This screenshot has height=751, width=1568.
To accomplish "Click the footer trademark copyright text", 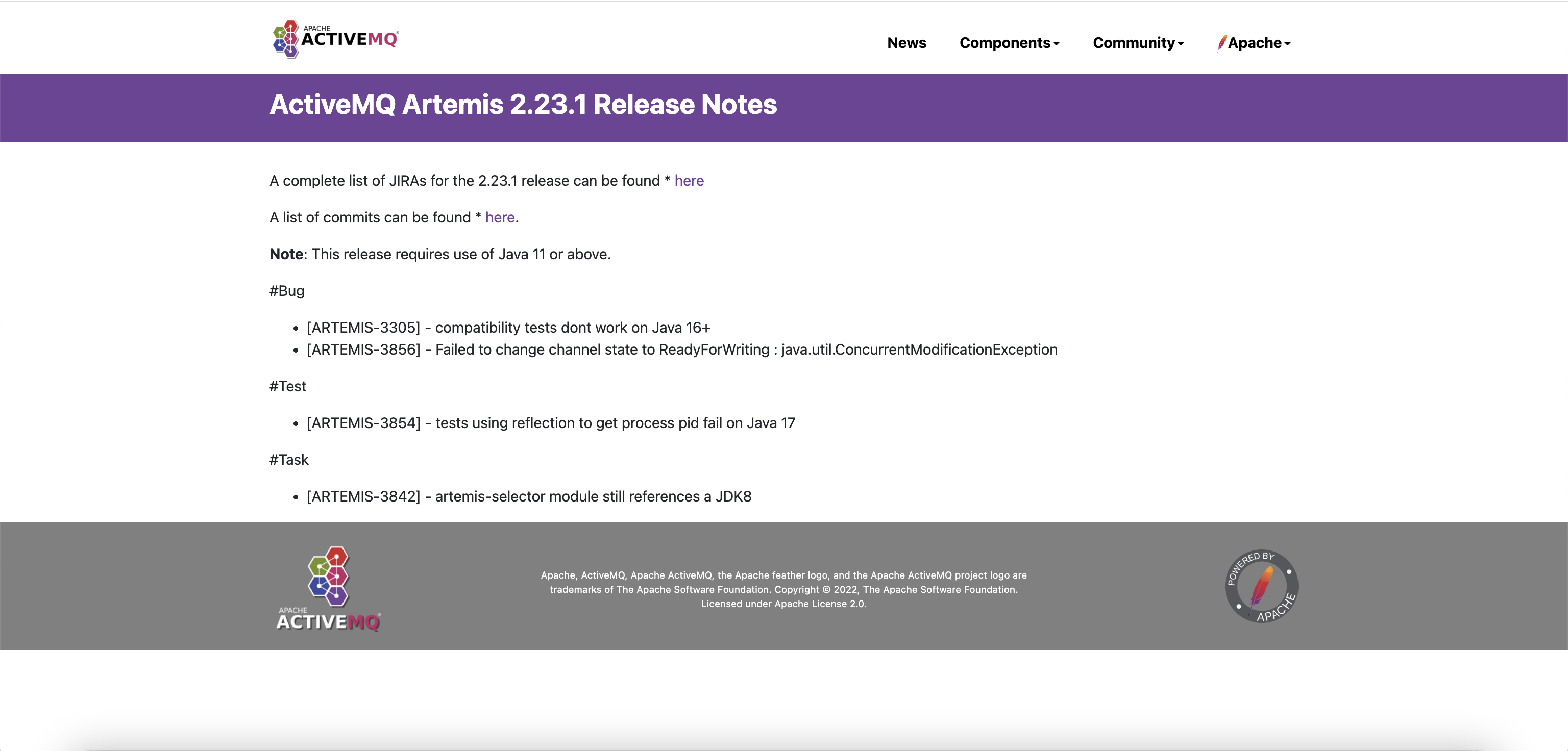I will coord(783,589).
